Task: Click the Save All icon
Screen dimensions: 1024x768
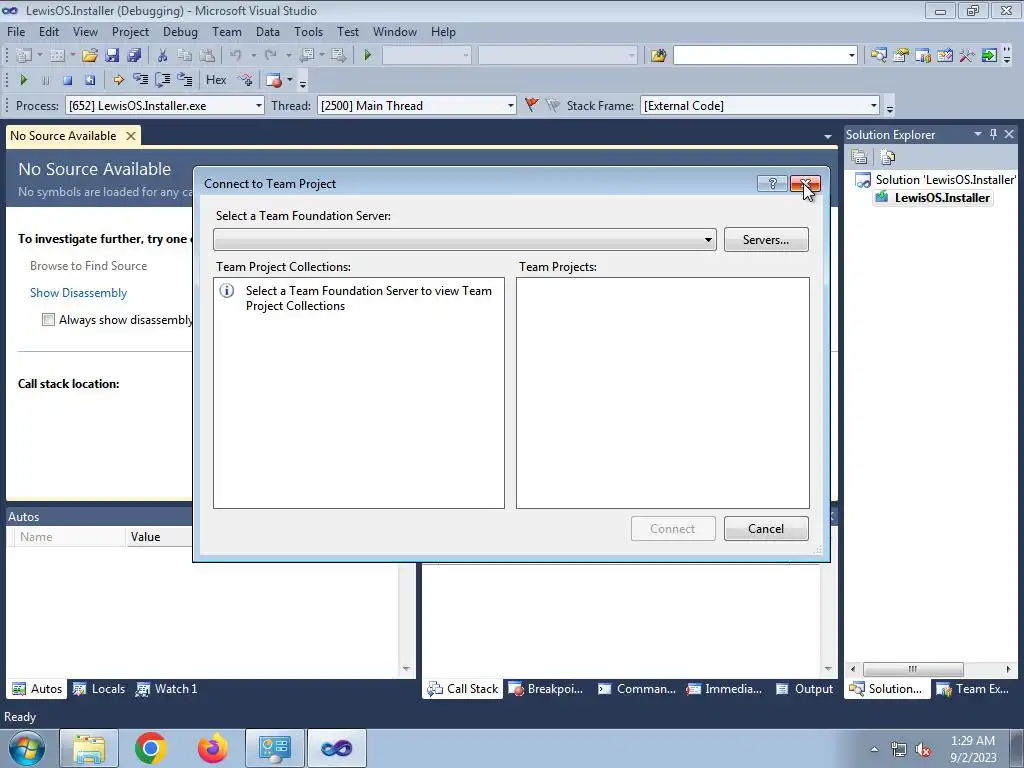Action: tap(134, 56)
